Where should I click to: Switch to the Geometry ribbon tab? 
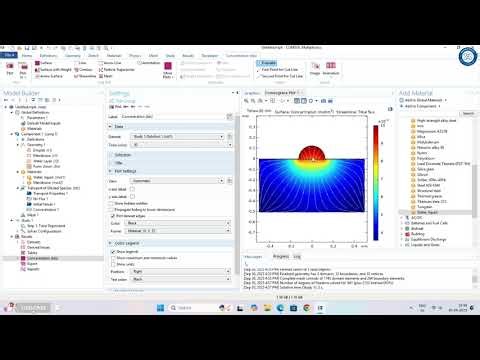pos(73,56)
